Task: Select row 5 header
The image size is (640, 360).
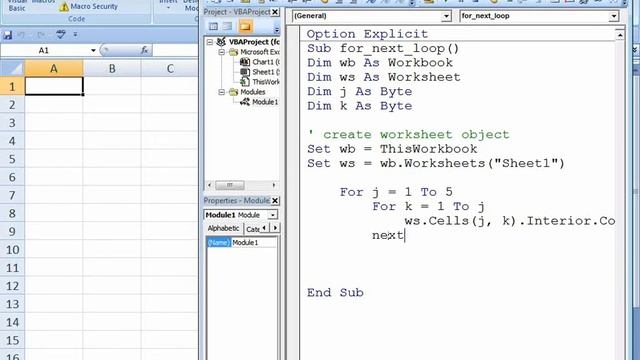Action: pos(12,159)
